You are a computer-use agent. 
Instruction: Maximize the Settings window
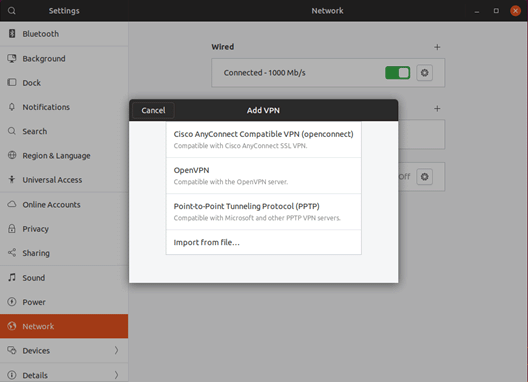click(x=496, y=11)
